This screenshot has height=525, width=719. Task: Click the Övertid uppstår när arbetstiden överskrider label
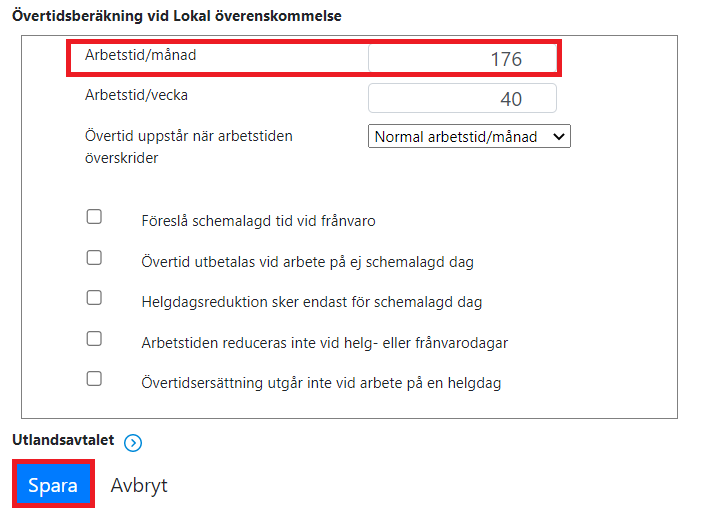pos(188,147)
